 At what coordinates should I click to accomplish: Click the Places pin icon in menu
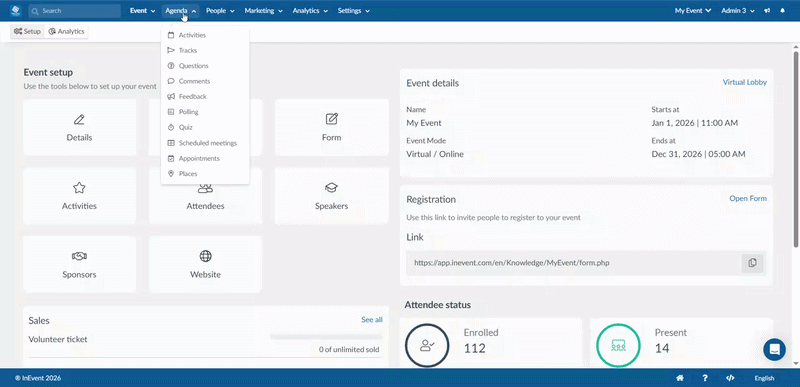171,174
